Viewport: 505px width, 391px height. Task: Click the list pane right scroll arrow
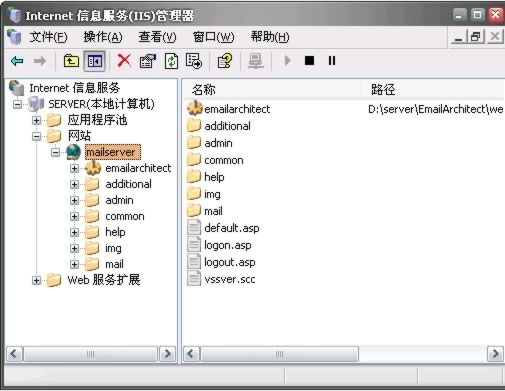(495, 354)
